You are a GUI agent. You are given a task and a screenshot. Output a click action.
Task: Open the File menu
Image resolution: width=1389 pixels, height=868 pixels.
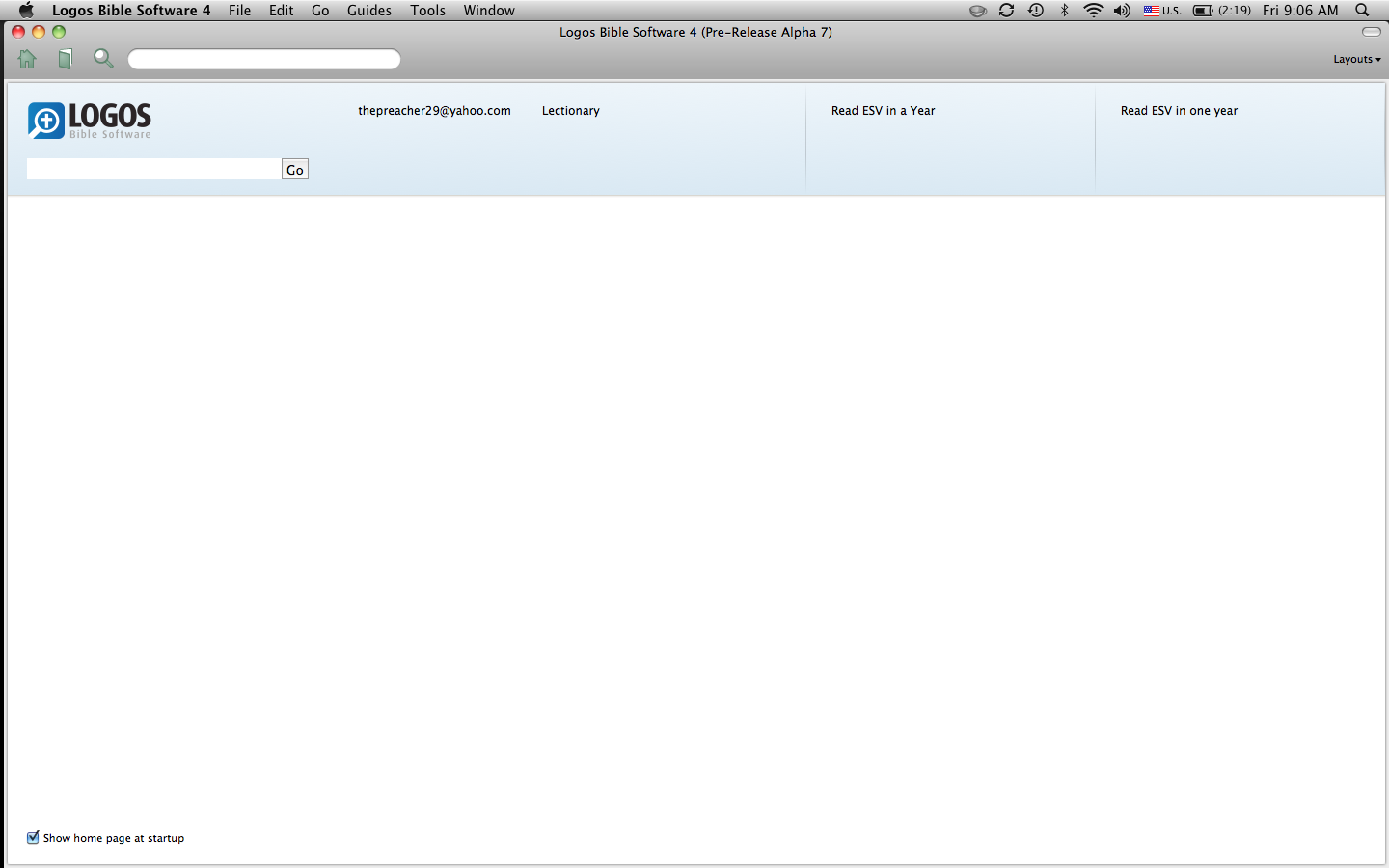pos(239,10)
